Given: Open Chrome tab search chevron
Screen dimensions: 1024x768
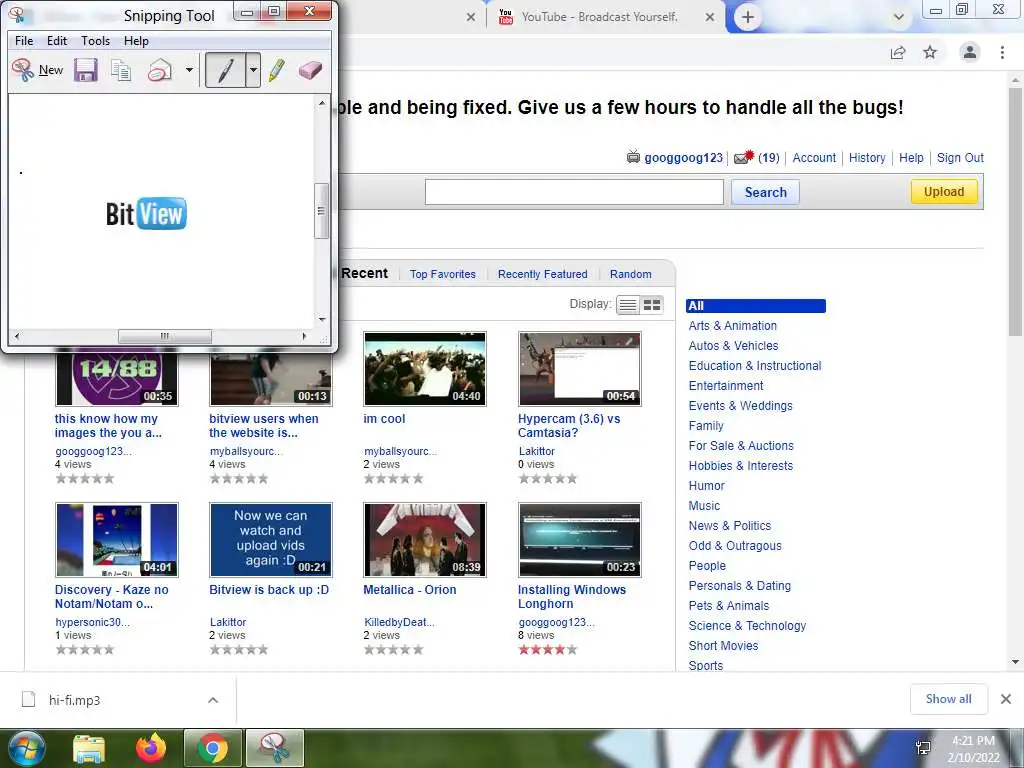Looking at the screenshot, I should click(899, 18).
